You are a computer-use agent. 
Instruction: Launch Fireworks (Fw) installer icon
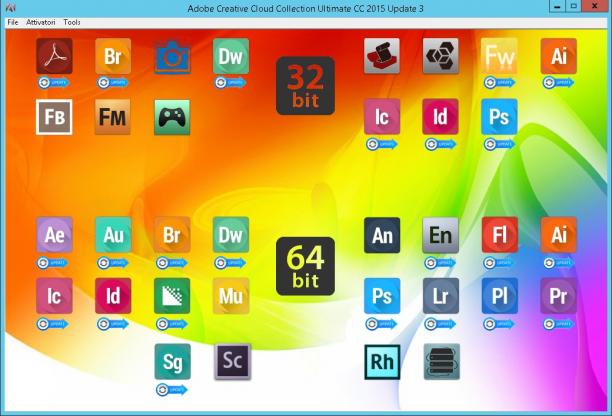pyautogui.click(x=499, y=56)
